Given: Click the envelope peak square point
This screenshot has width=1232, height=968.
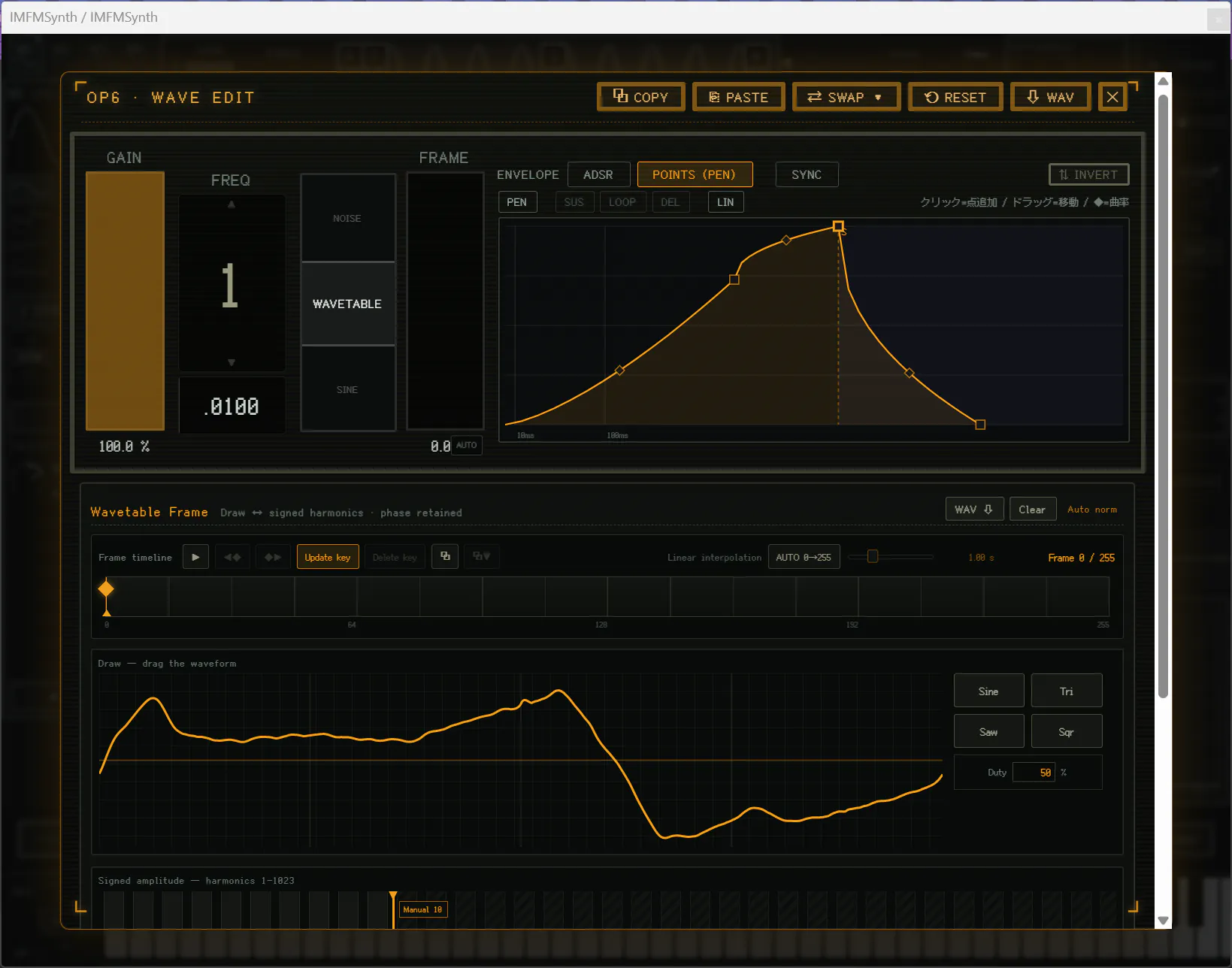Looking at the screenshot, I should [838, 226].
